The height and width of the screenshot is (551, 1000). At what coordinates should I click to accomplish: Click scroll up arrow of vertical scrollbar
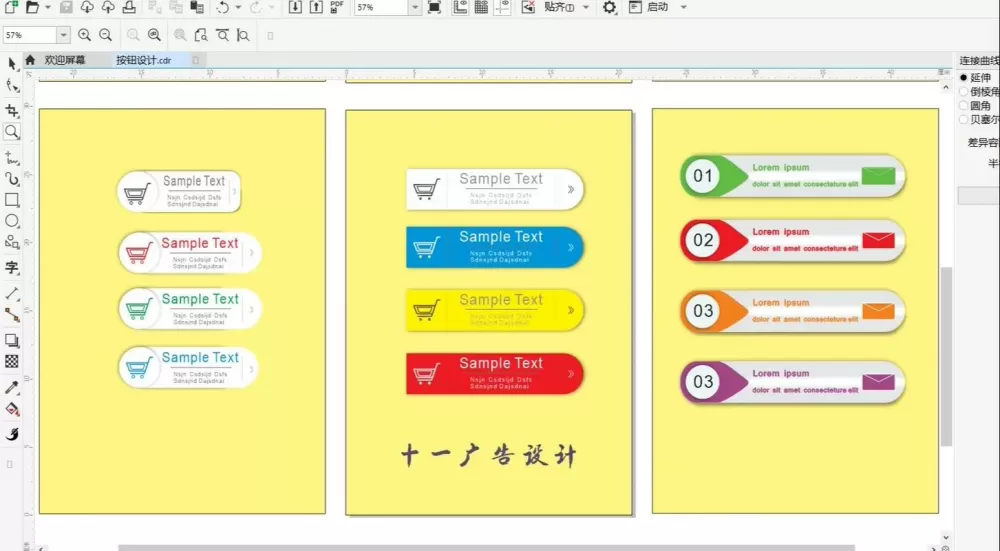pos(946,87)
